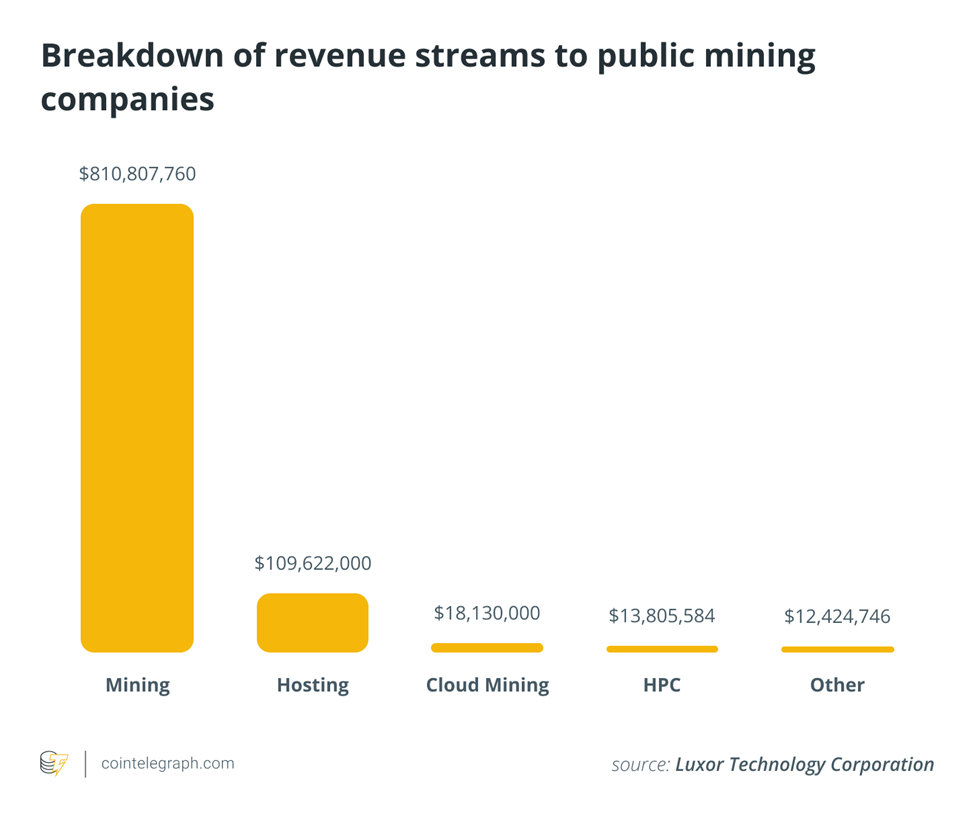
Task: Click the thin Other category bar
Action: point(837,650)
